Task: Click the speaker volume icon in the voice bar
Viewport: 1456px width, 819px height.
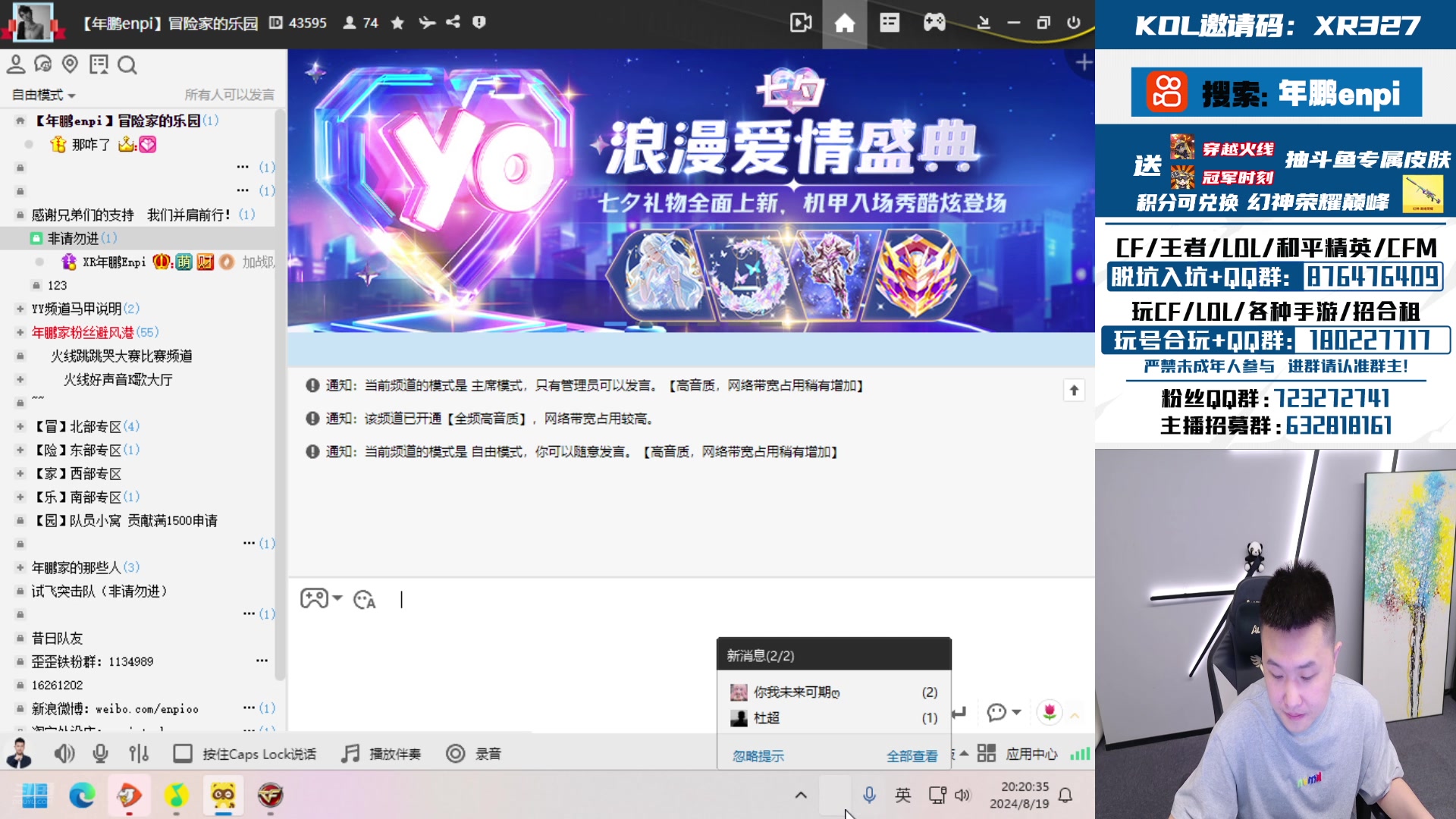Action: click(x=64, y=753)
